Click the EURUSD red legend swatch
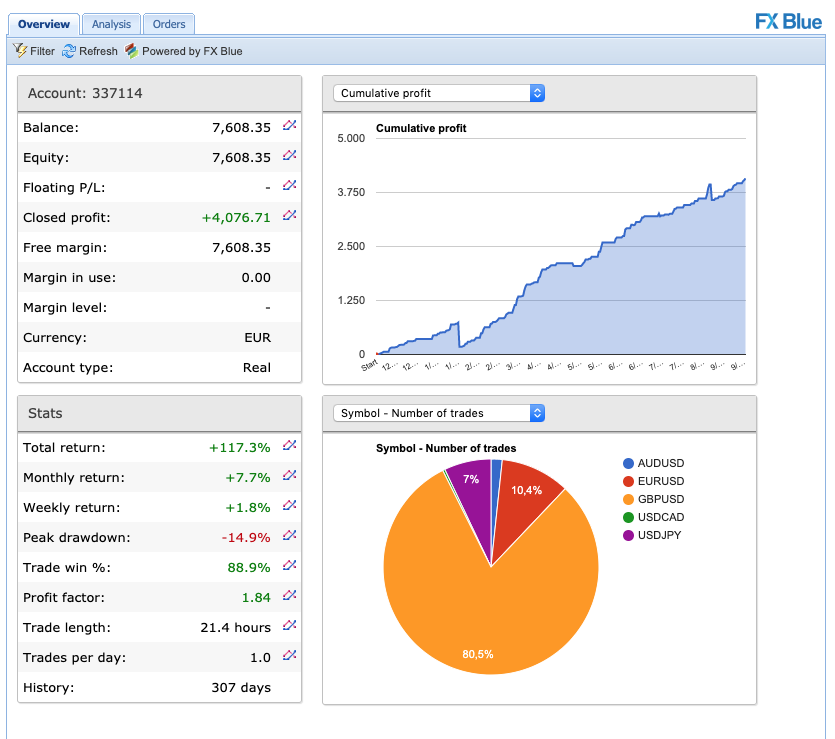835x739 pixels. pyautogui.click(x=628, y=482)
